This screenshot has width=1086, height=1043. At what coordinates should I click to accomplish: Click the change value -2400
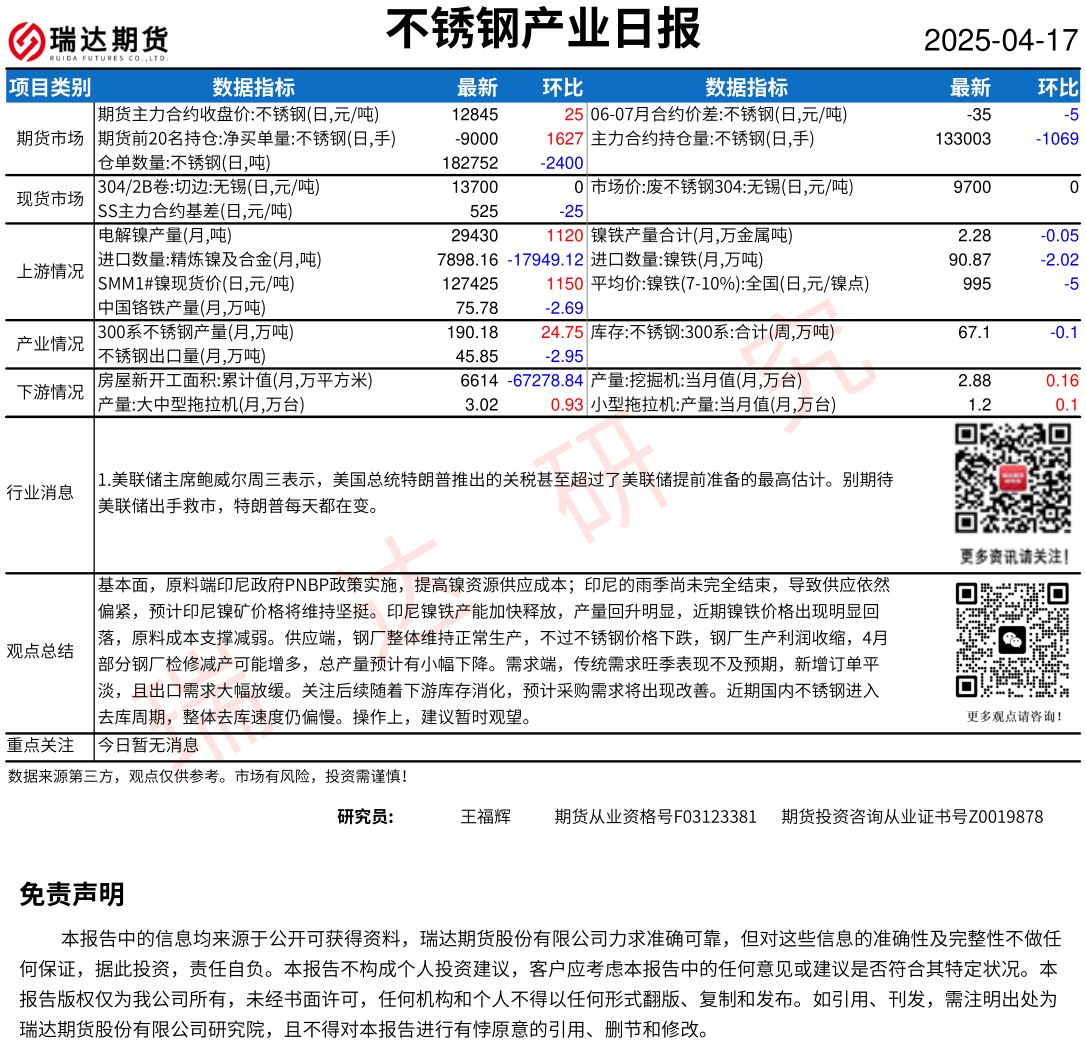tap(562, 163)
